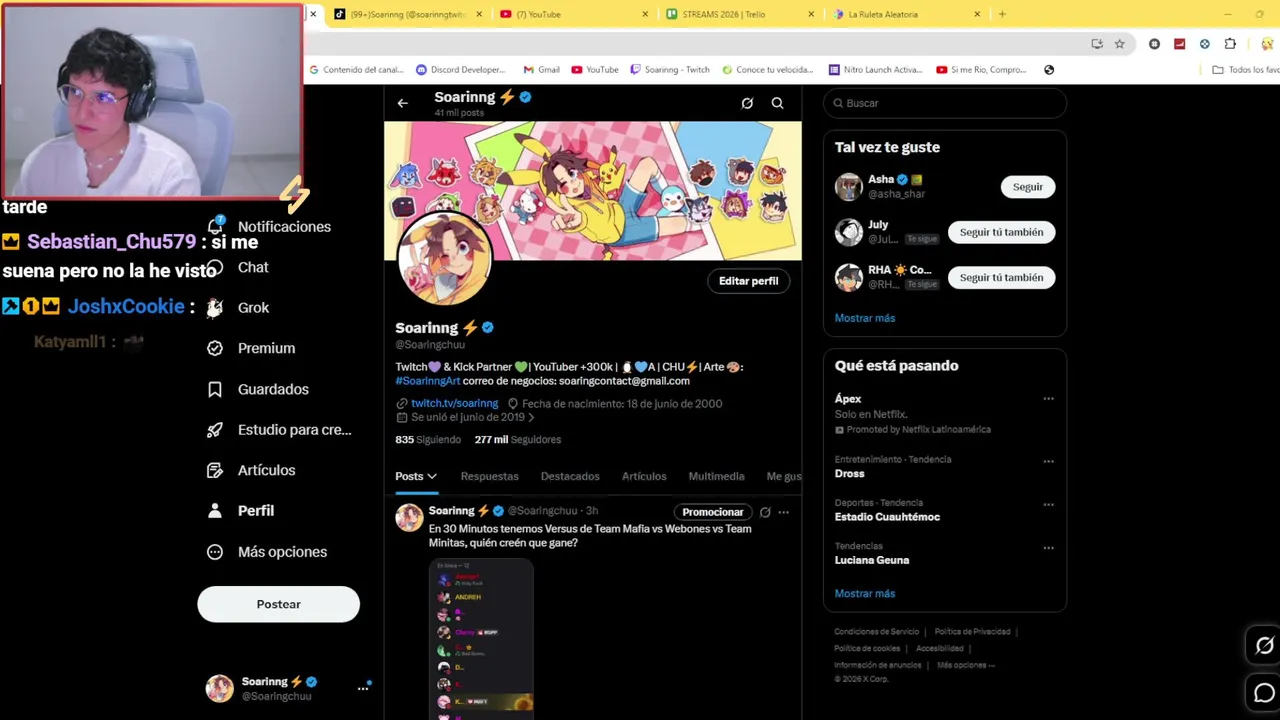Click the Buscar search field

[945, 103]
